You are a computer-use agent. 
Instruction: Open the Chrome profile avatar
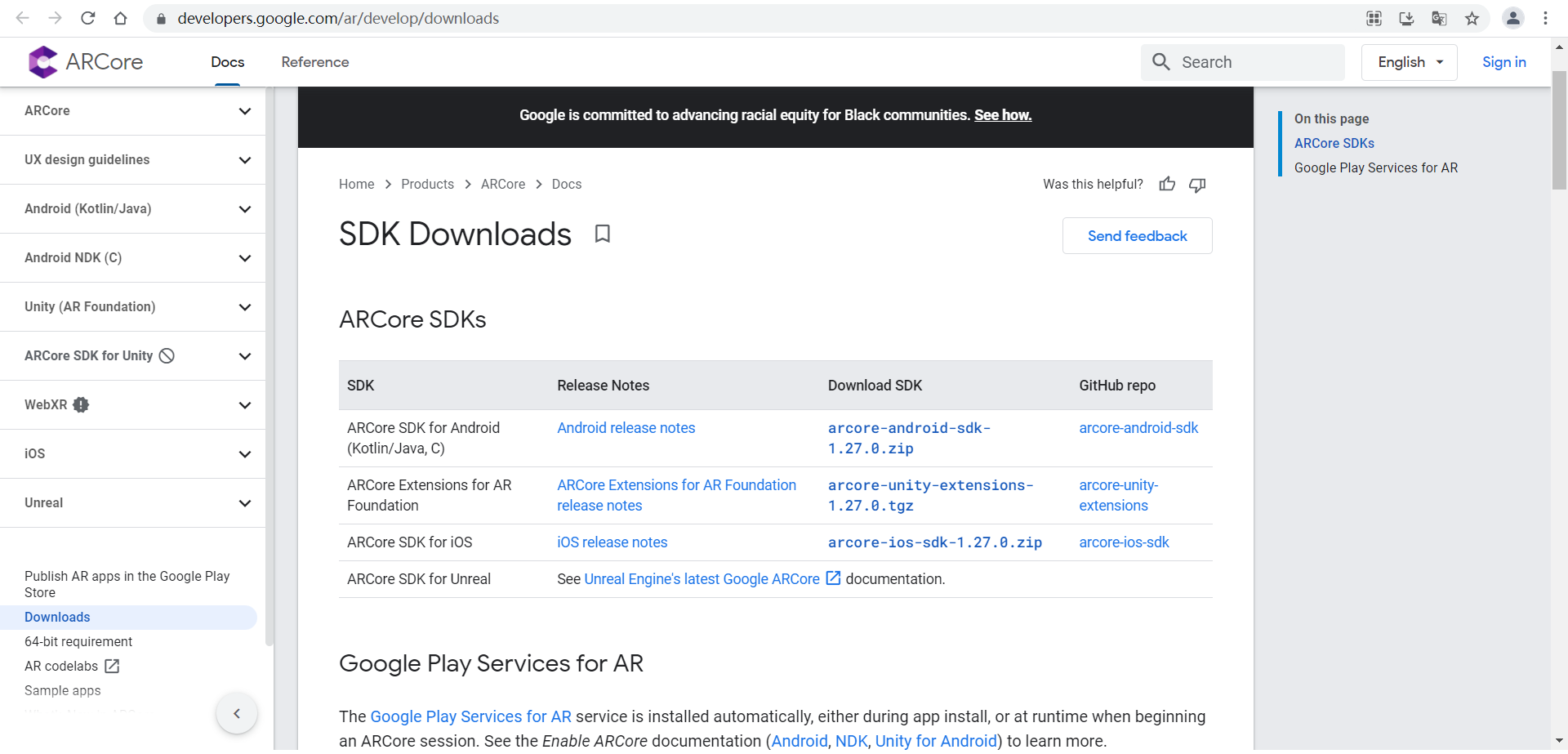(1512, 18)
